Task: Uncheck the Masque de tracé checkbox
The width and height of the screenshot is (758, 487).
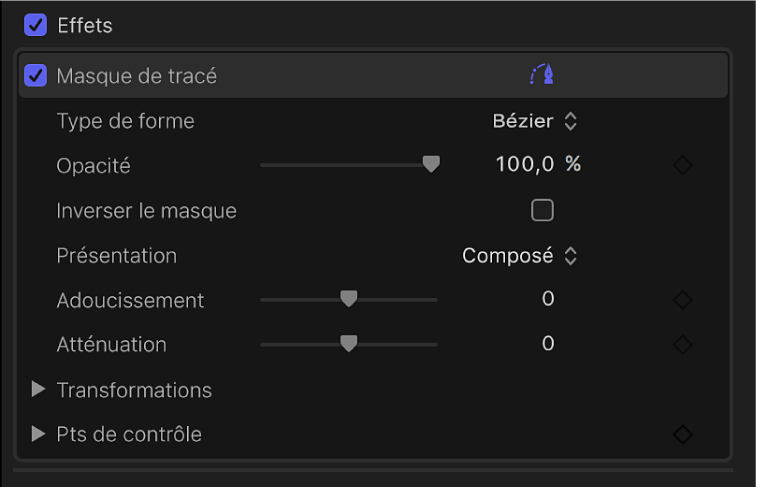Action: [36, 75]
